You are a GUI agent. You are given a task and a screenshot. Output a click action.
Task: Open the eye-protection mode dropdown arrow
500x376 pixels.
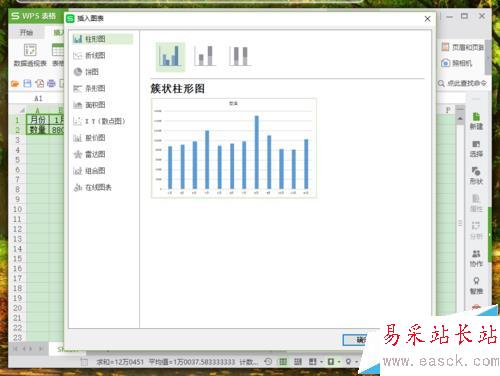(339, 362)
